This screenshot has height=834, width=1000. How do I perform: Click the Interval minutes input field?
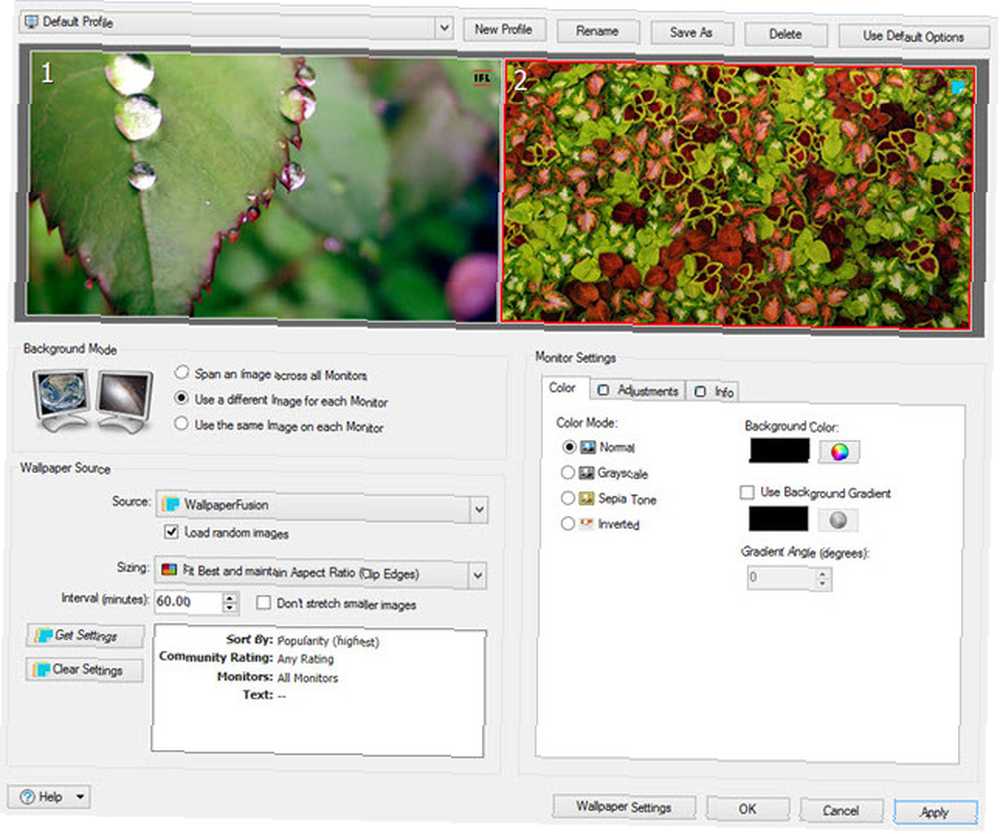tap(189, 602)
